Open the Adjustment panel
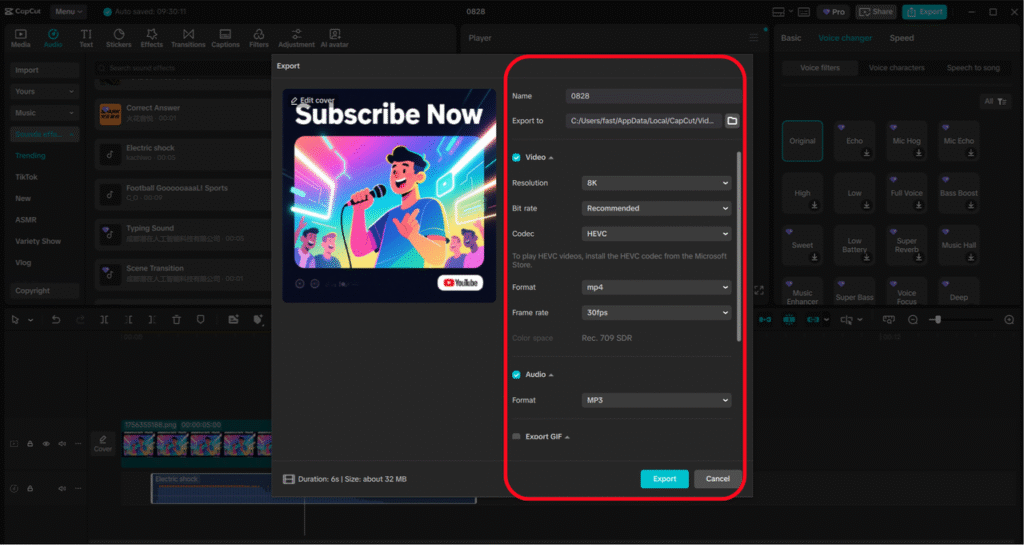 click(296, 39)
